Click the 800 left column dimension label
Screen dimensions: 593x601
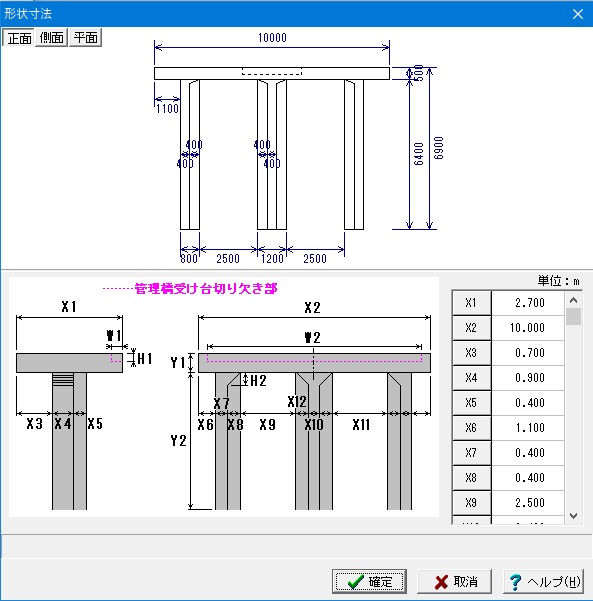pos(189,258)
